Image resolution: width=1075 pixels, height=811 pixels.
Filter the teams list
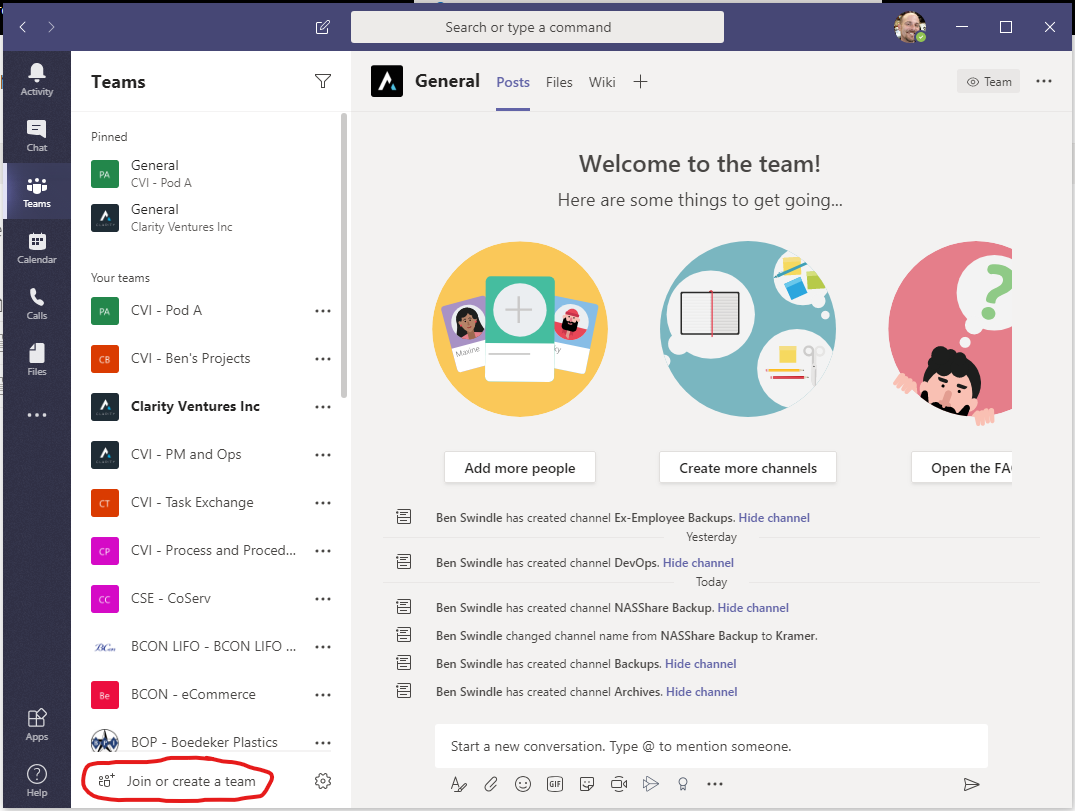[x=322, y=82]
